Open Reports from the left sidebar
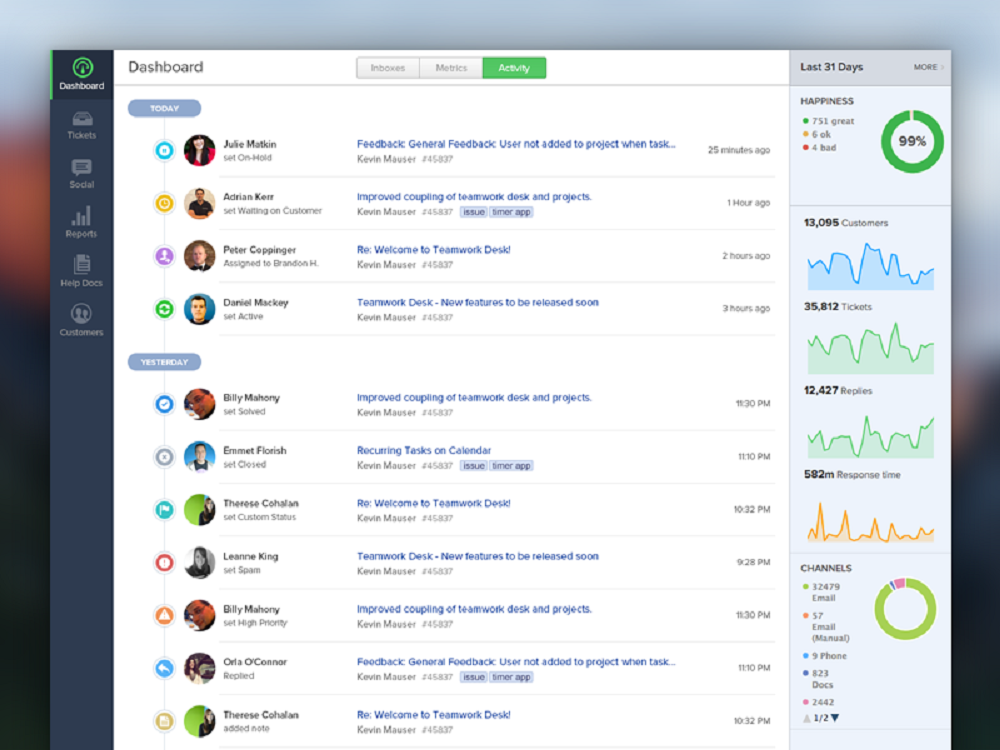The width and height of the screenshot is (1000, 750). click(81, 222)
